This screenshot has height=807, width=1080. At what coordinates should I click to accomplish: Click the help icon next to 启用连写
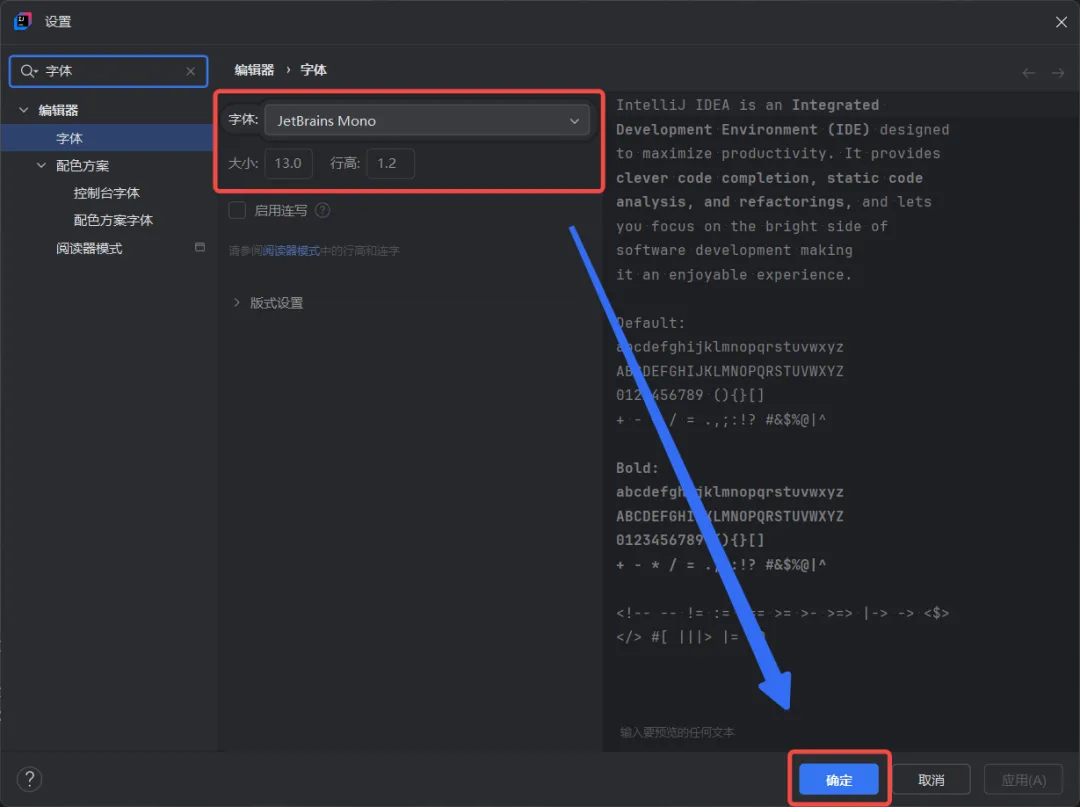322,211
